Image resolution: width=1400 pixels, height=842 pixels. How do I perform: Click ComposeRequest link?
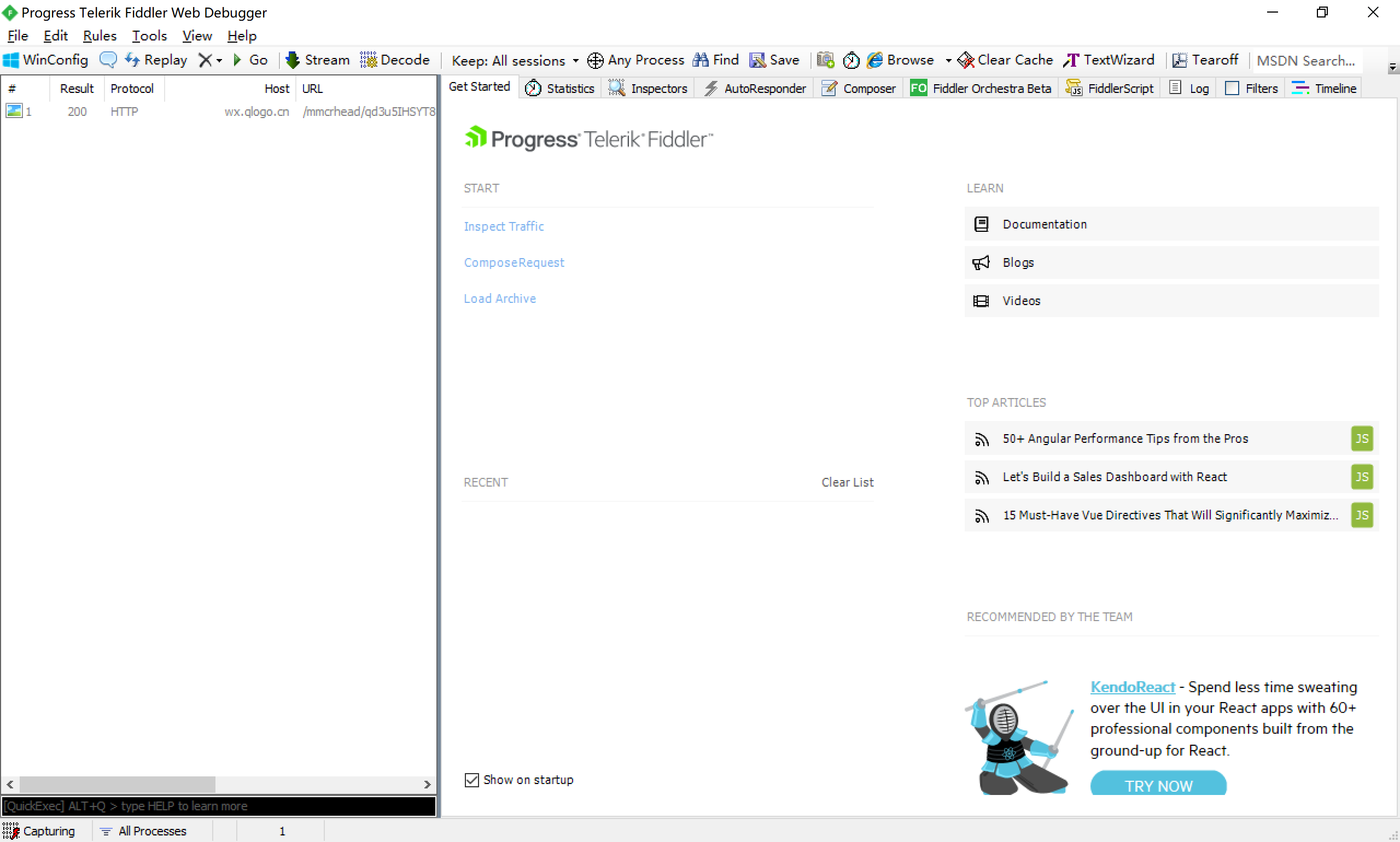tap(514, 262)
